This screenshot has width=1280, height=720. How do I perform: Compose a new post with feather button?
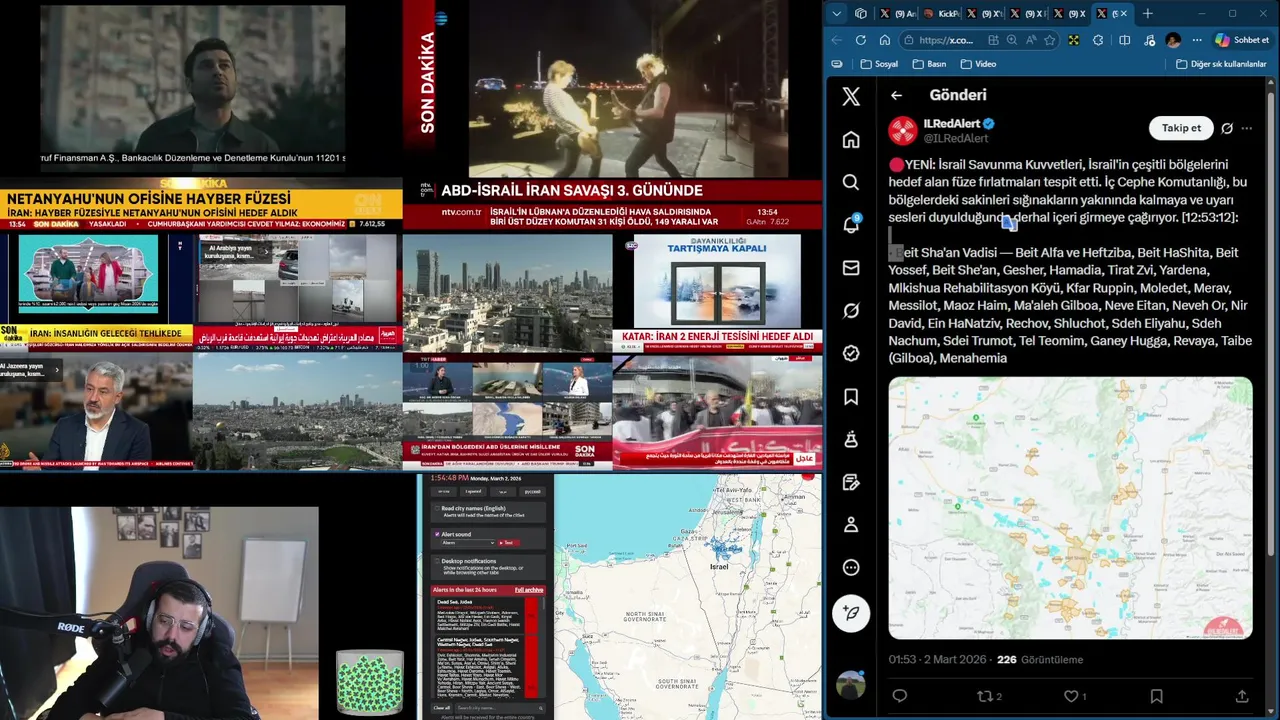click(x=851, y=612)
